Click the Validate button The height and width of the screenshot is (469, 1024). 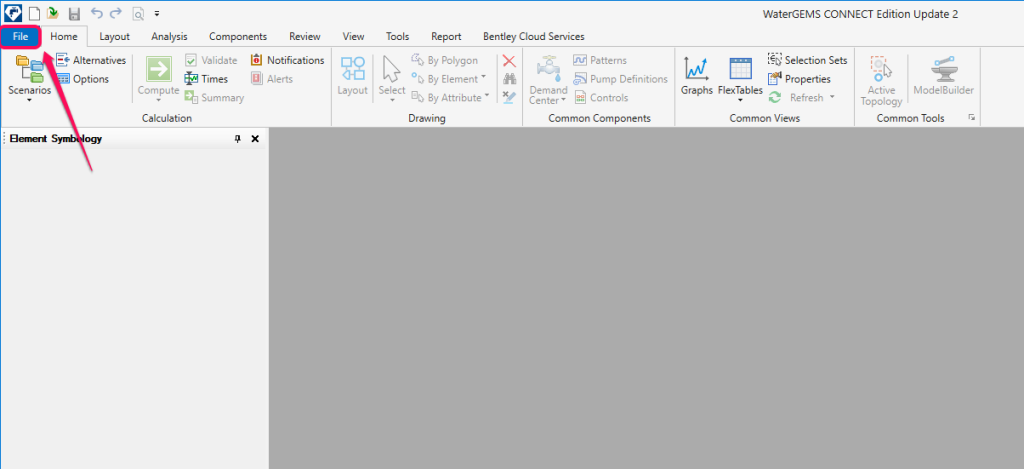pos(211,60)
